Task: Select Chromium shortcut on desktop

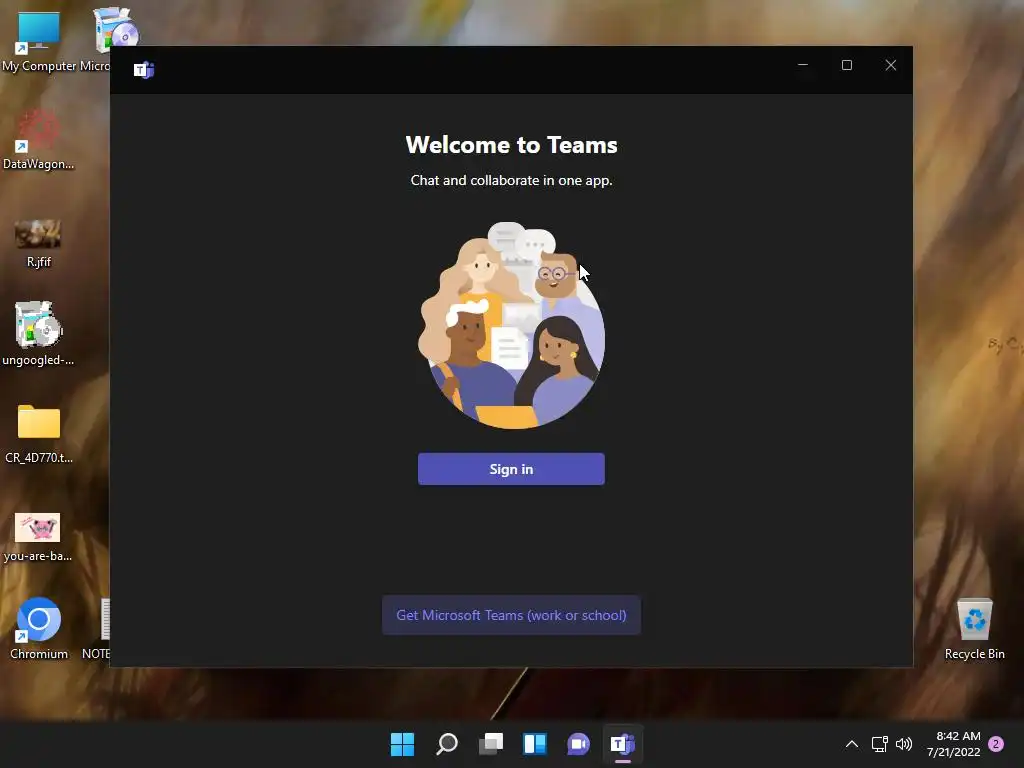Action: point(39,628)
